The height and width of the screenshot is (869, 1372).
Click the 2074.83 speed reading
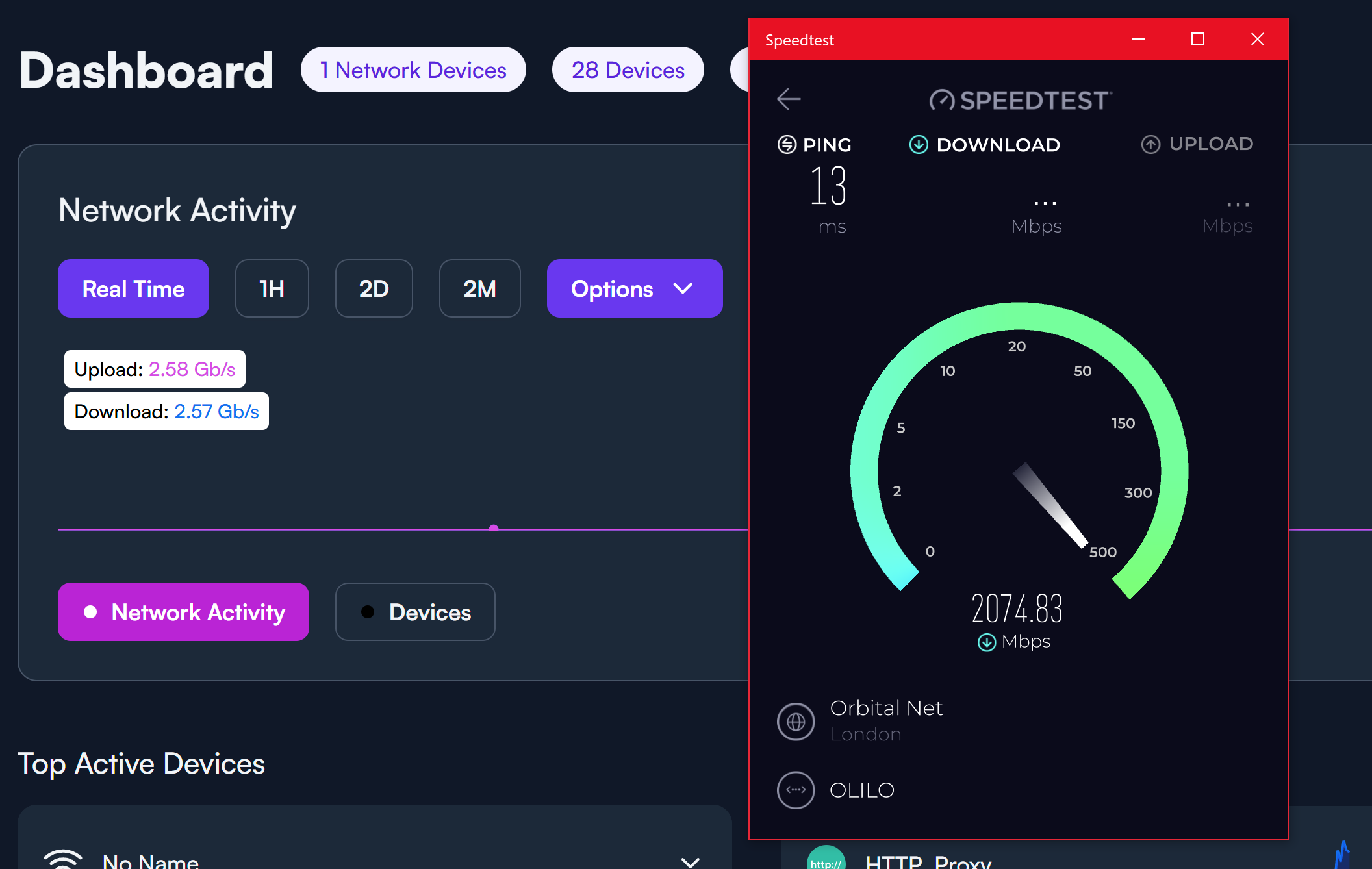tap(1017, 609)
